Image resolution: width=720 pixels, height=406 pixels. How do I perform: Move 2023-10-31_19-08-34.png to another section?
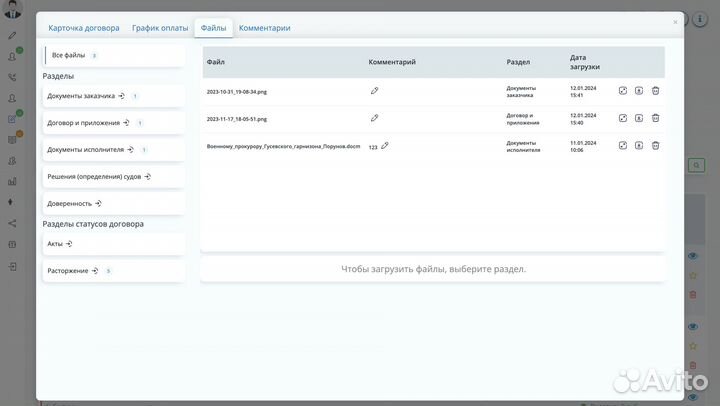pyautogui.click(x=623, y=90)
